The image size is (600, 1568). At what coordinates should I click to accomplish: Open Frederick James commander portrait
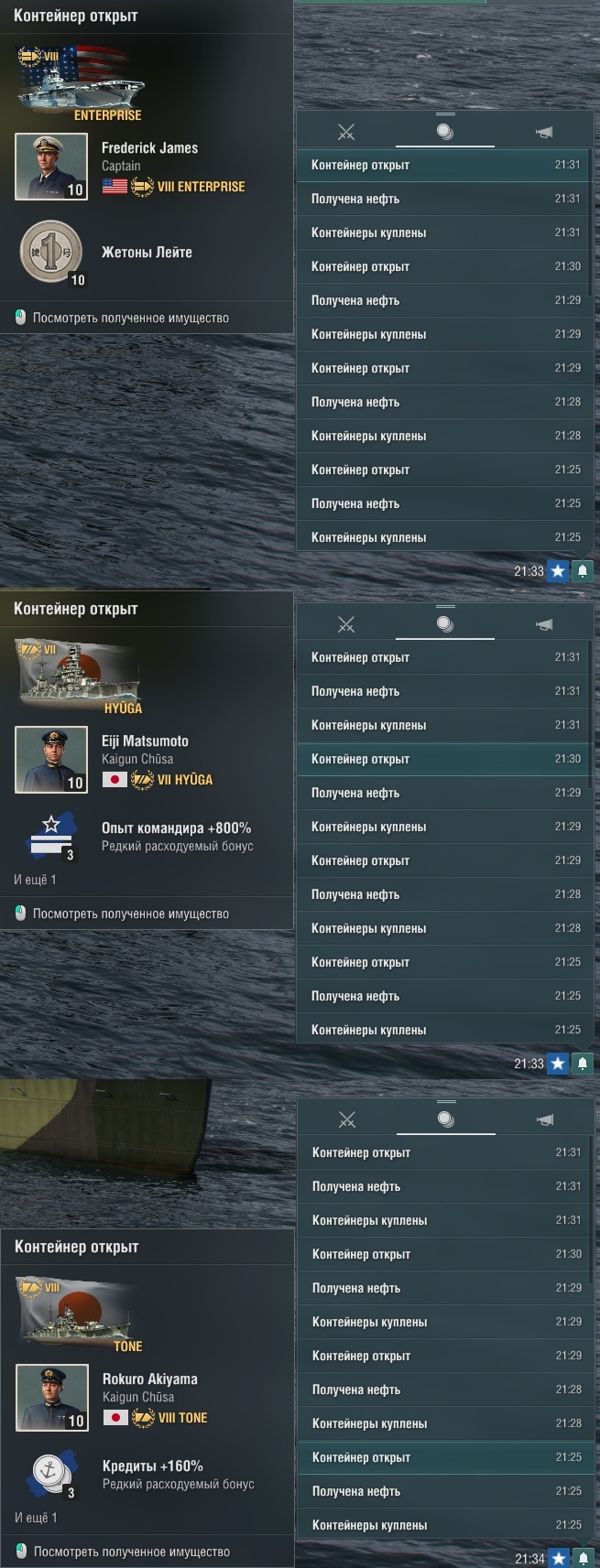[x=51, y=167]
